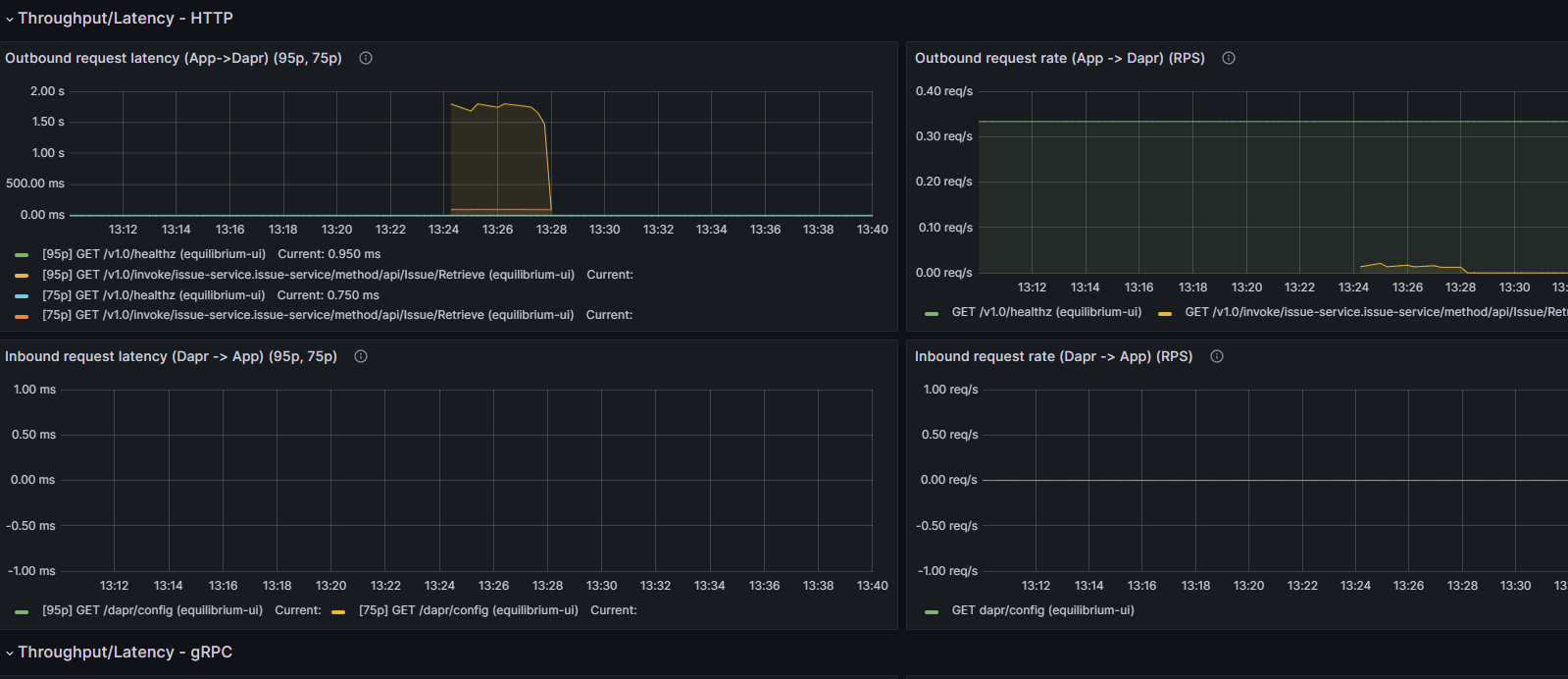Click 'Current: 0.950 ms' legend value
The width and height of the screenshot is (1568, 679).
point(329,254)
